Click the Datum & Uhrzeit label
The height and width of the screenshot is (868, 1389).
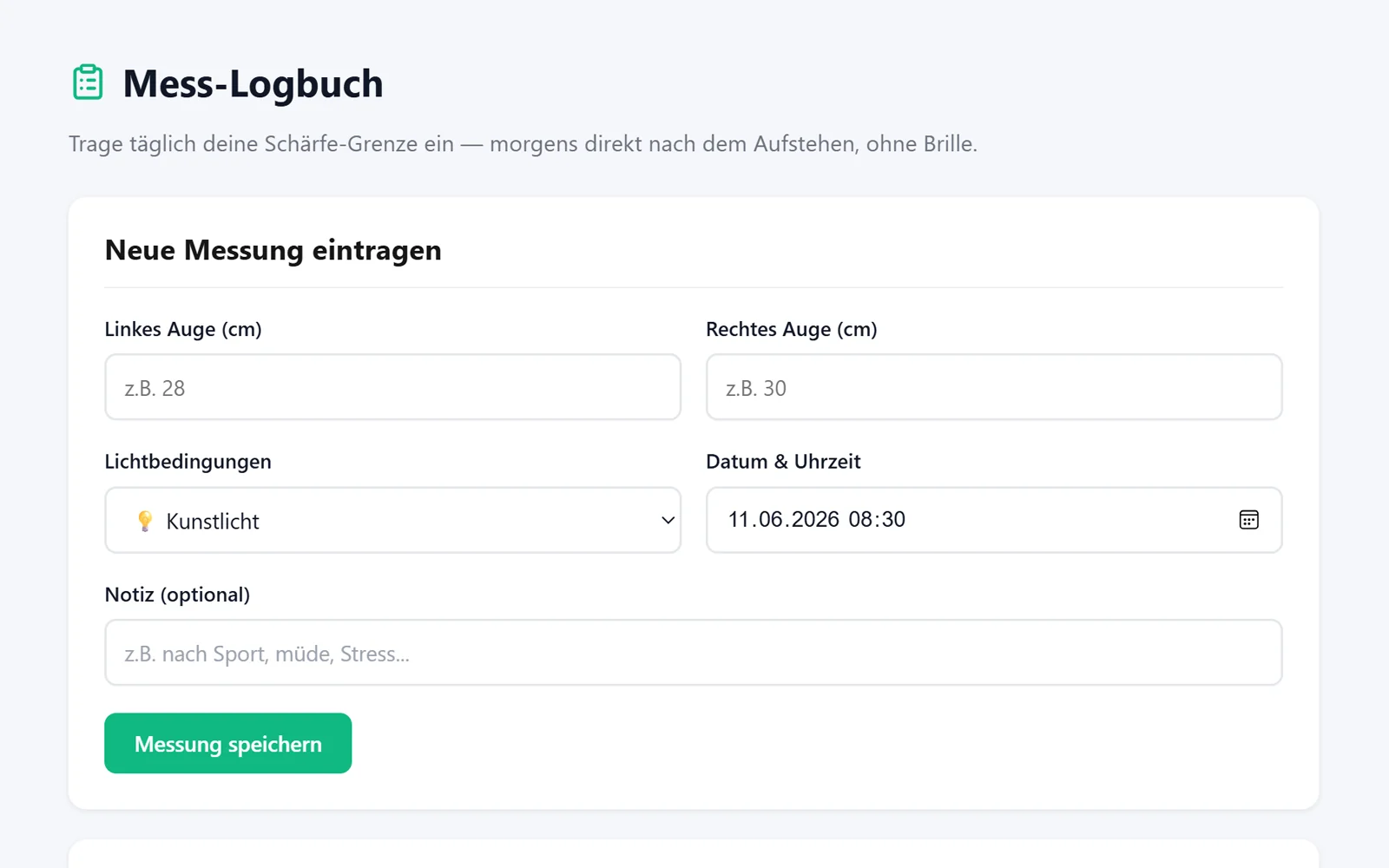783,462
